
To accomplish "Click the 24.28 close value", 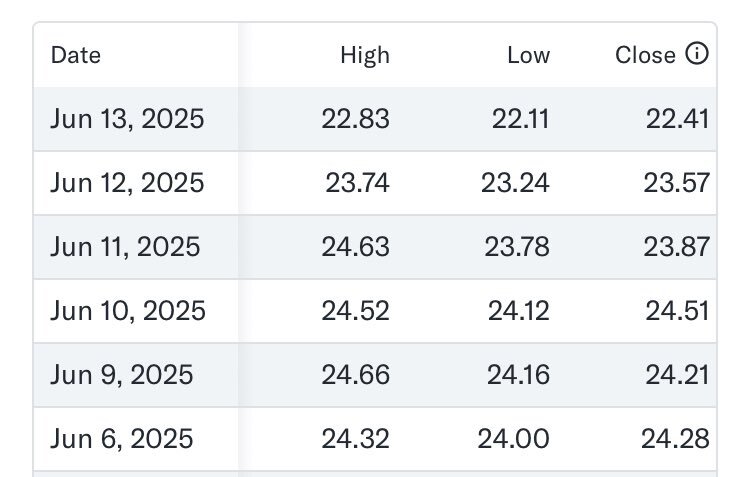I will pos(675,439).
